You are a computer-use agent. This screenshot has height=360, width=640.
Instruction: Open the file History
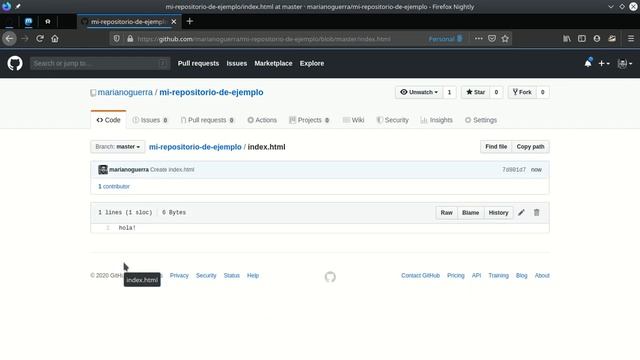click(x=498, y=213)
